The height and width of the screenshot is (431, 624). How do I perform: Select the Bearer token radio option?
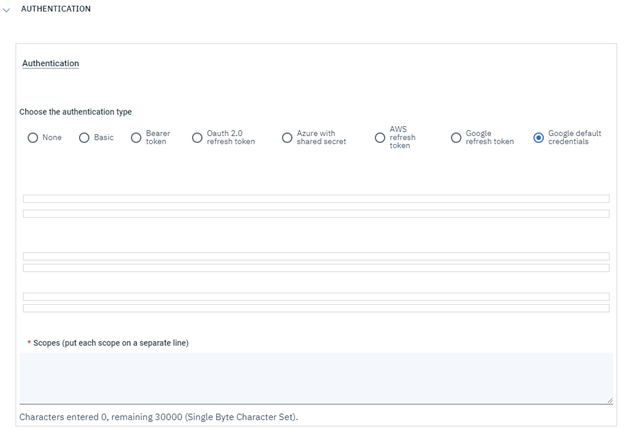tap(136, 138)
